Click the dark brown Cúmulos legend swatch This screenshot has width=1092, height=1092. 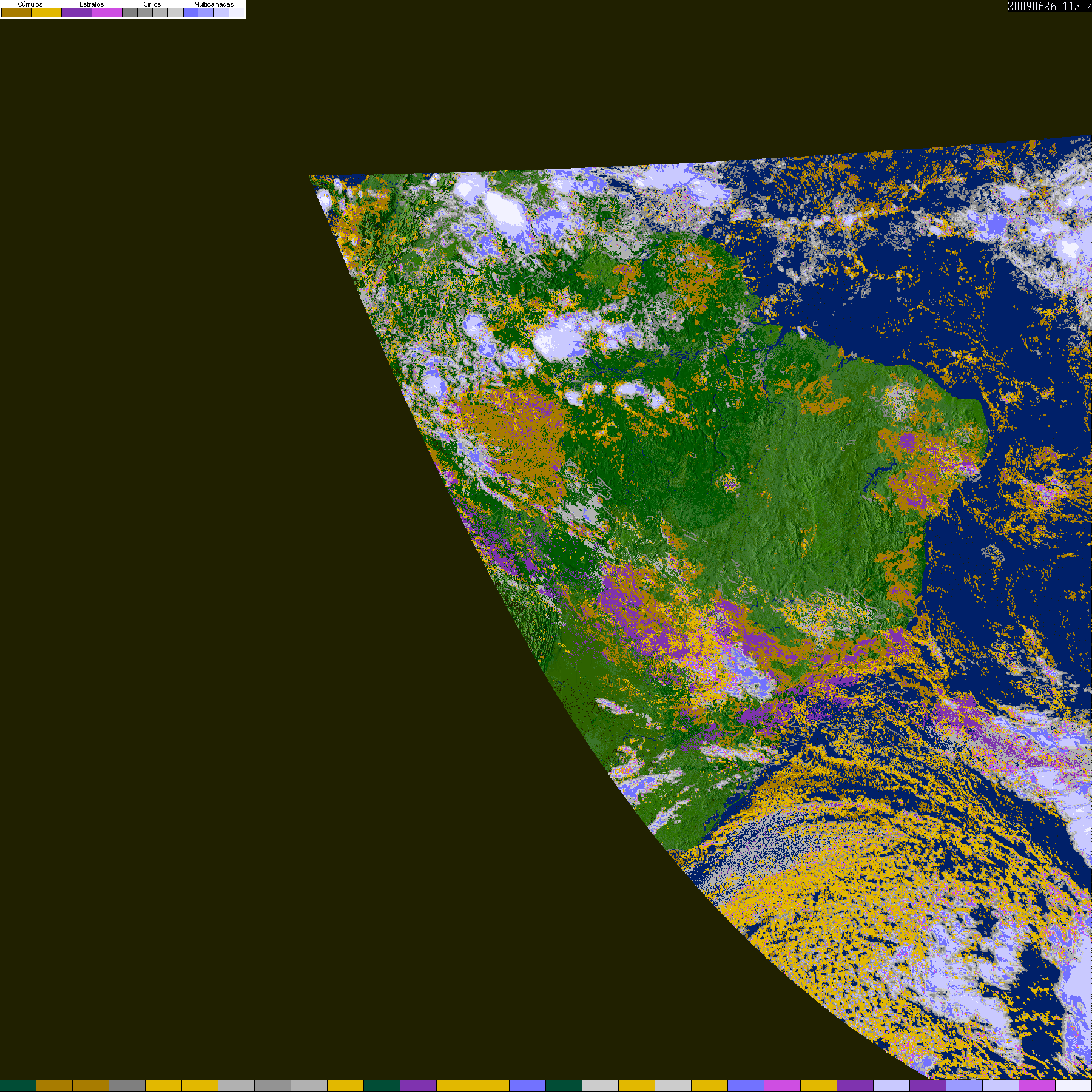pyautogui.click(x=16, y=12)
